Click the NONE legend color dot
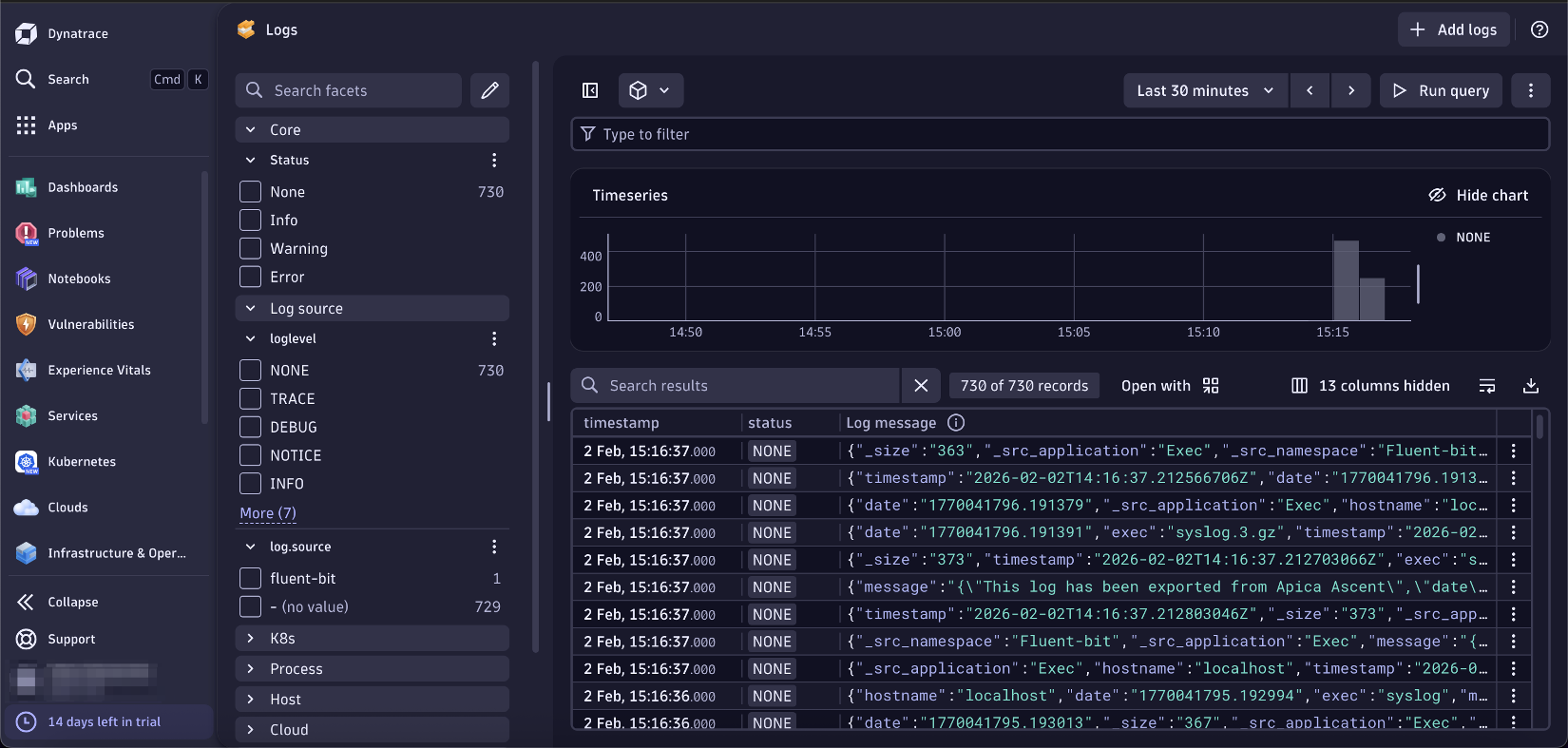Viewport: 1568px width, 749px height. (1441, 238)
